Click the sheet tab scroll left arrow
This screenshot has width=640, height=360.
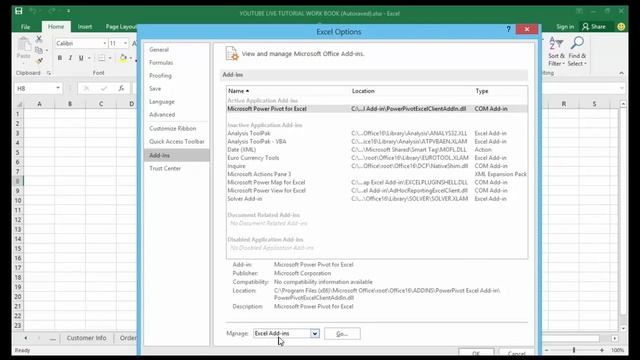coord(26,338)
